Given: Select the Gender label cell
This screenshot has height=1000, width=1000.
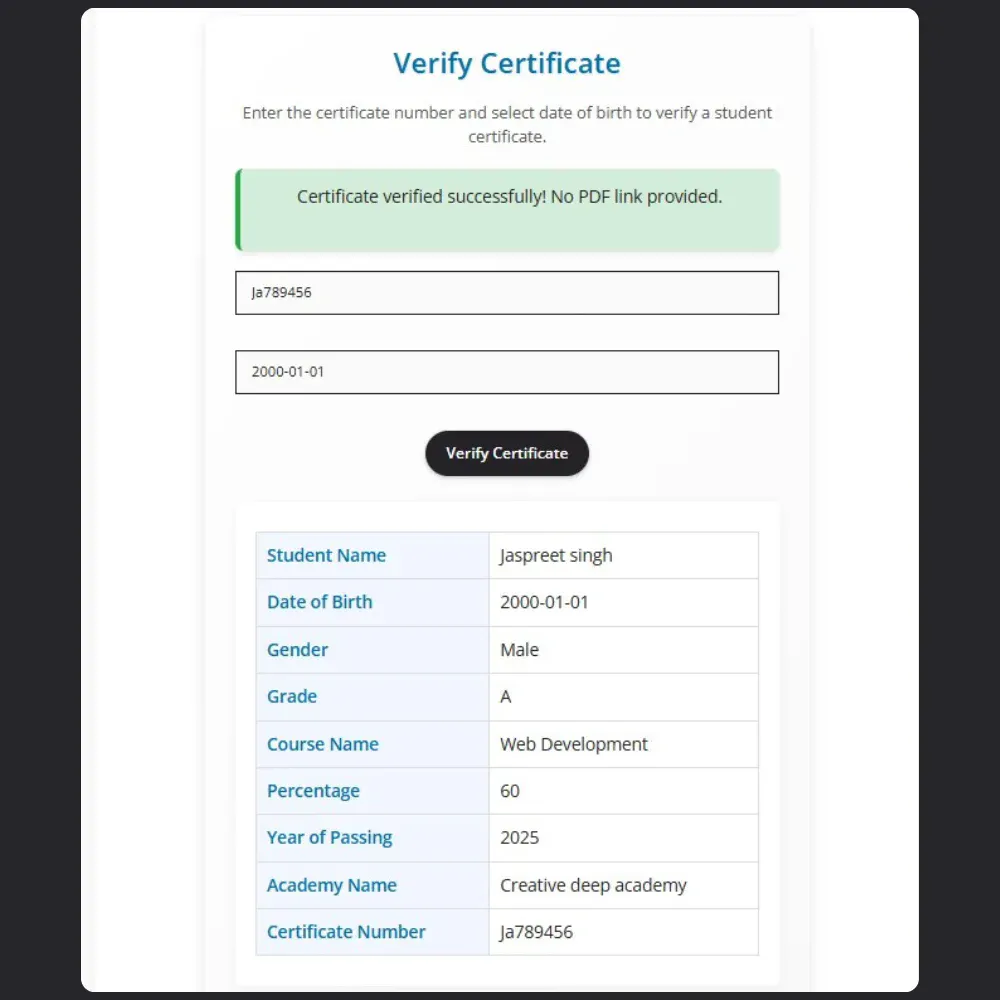Looking at the screenshot, I should (x=372, y=650).
